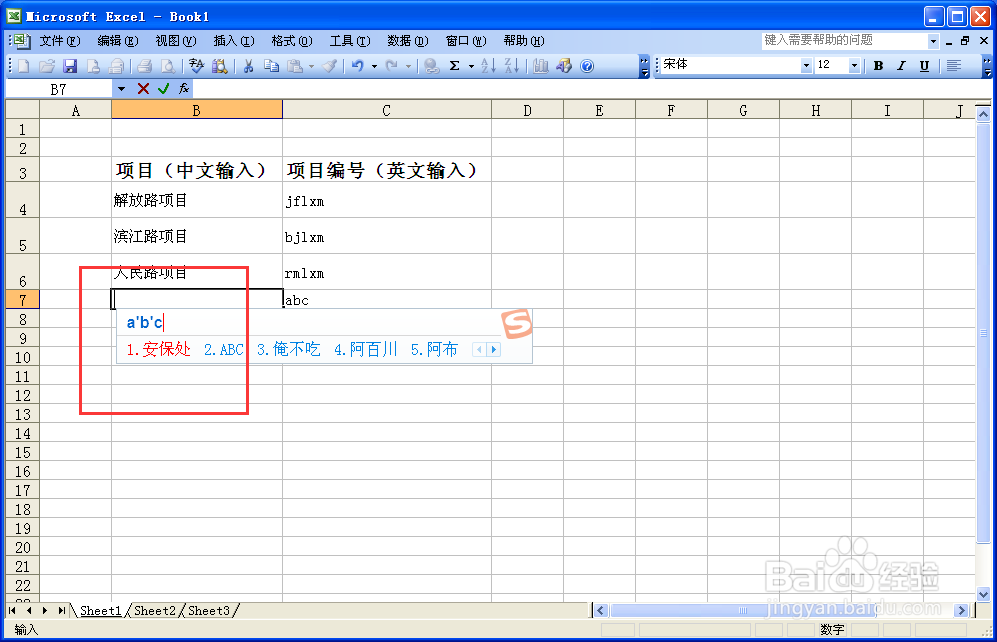The height and width of the screenshot is (642, 997).
Task: Paste with the clipboard icon
Action: coord(294,66)
